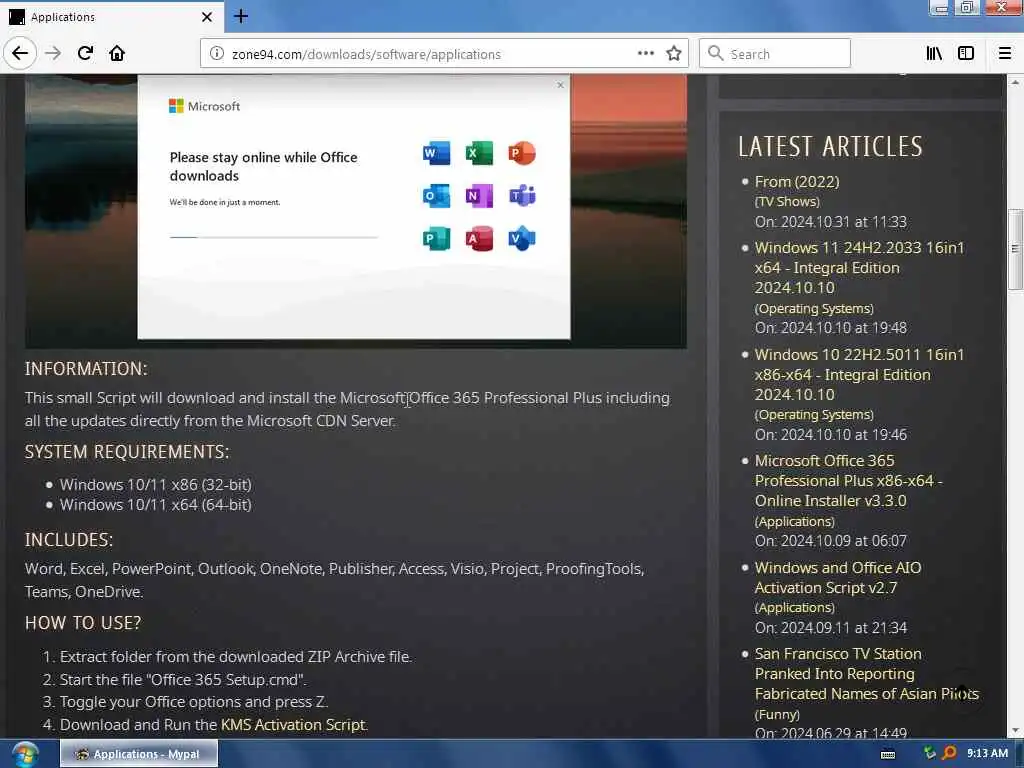Close the Applications tab
Screen dimensions: 1024x768
tap(206, 17)
